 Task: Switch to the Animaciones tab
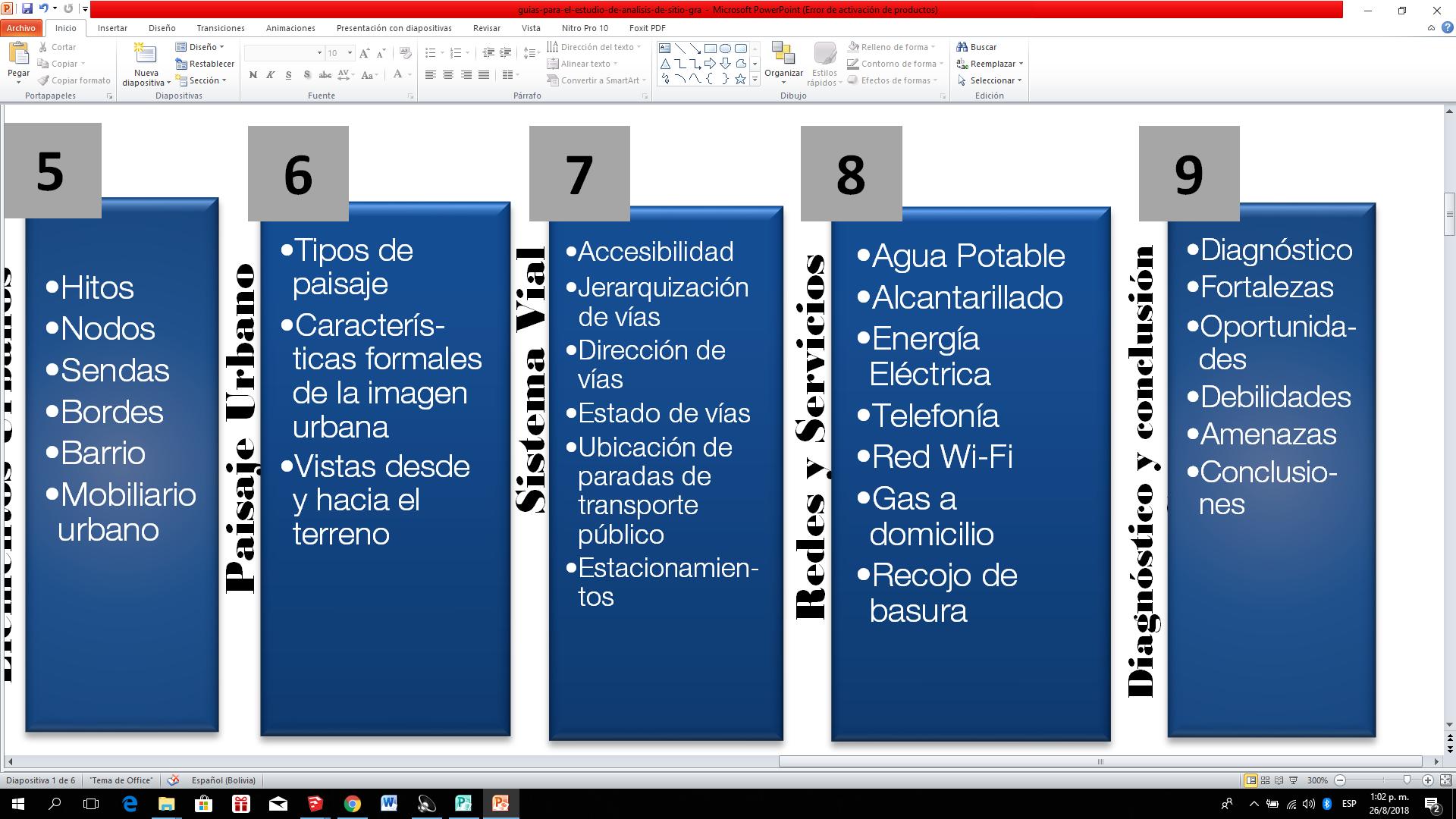point(290,28)
